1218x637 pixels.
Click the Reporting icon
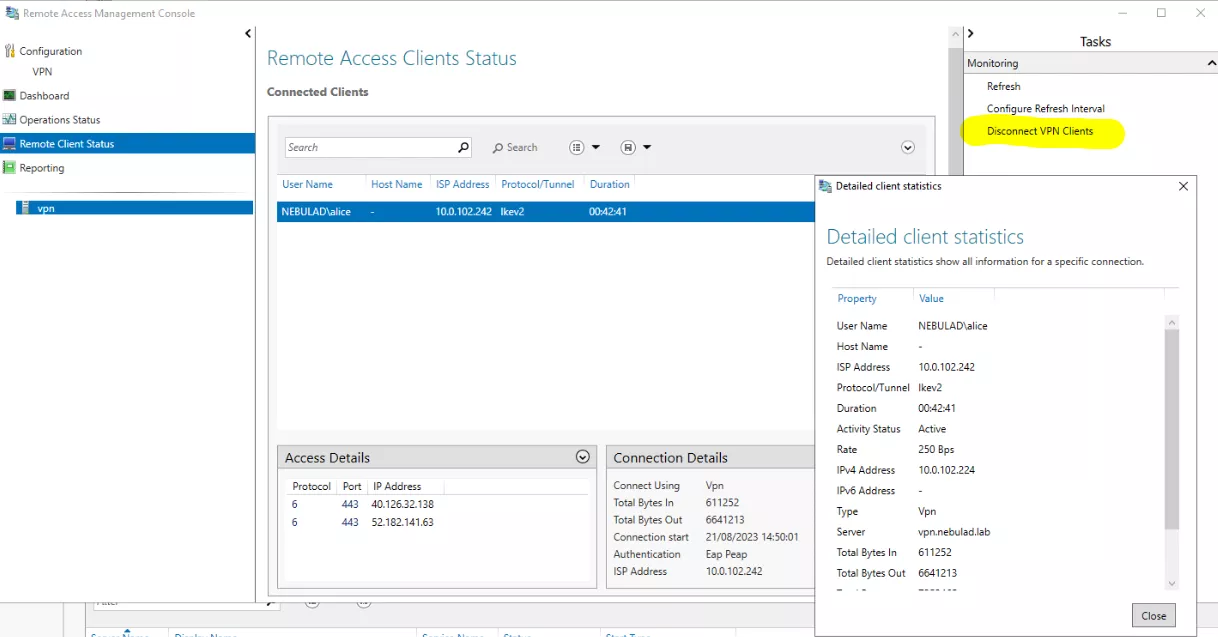(10, 168)
